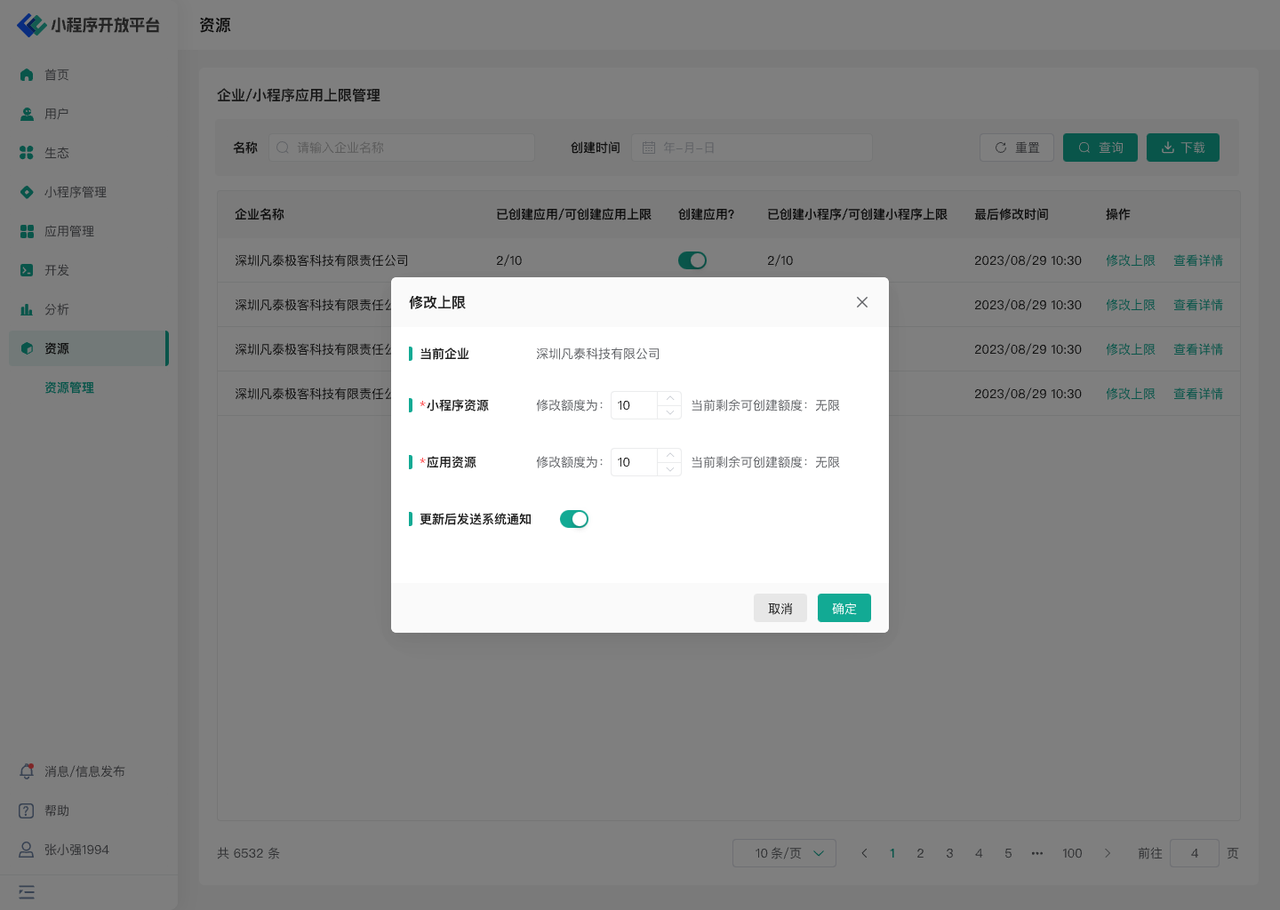Click the 请输入企业名称 search input field
1280x910 pixels.
(402, 148)
